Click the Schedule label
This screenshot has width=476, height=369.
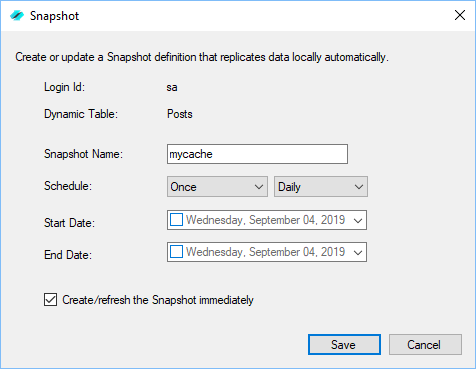68,186
